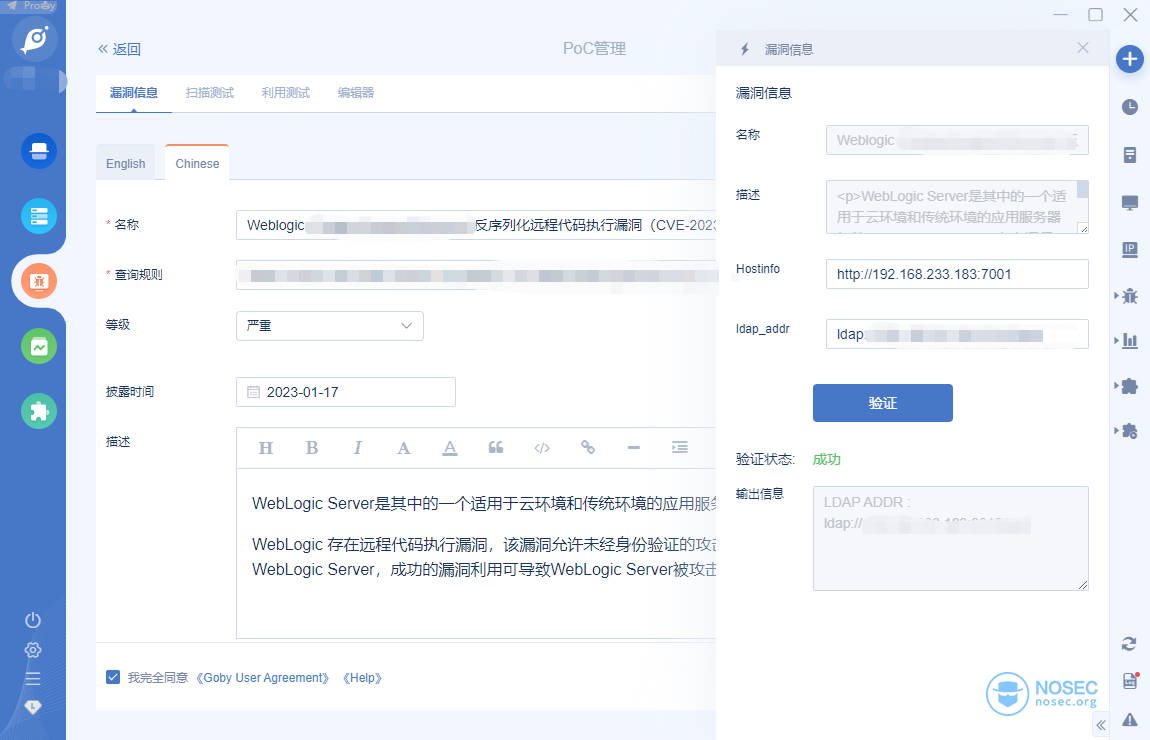
Task: Close the 漏洞信息 side panel
Action: click(x=1083, y=48)
